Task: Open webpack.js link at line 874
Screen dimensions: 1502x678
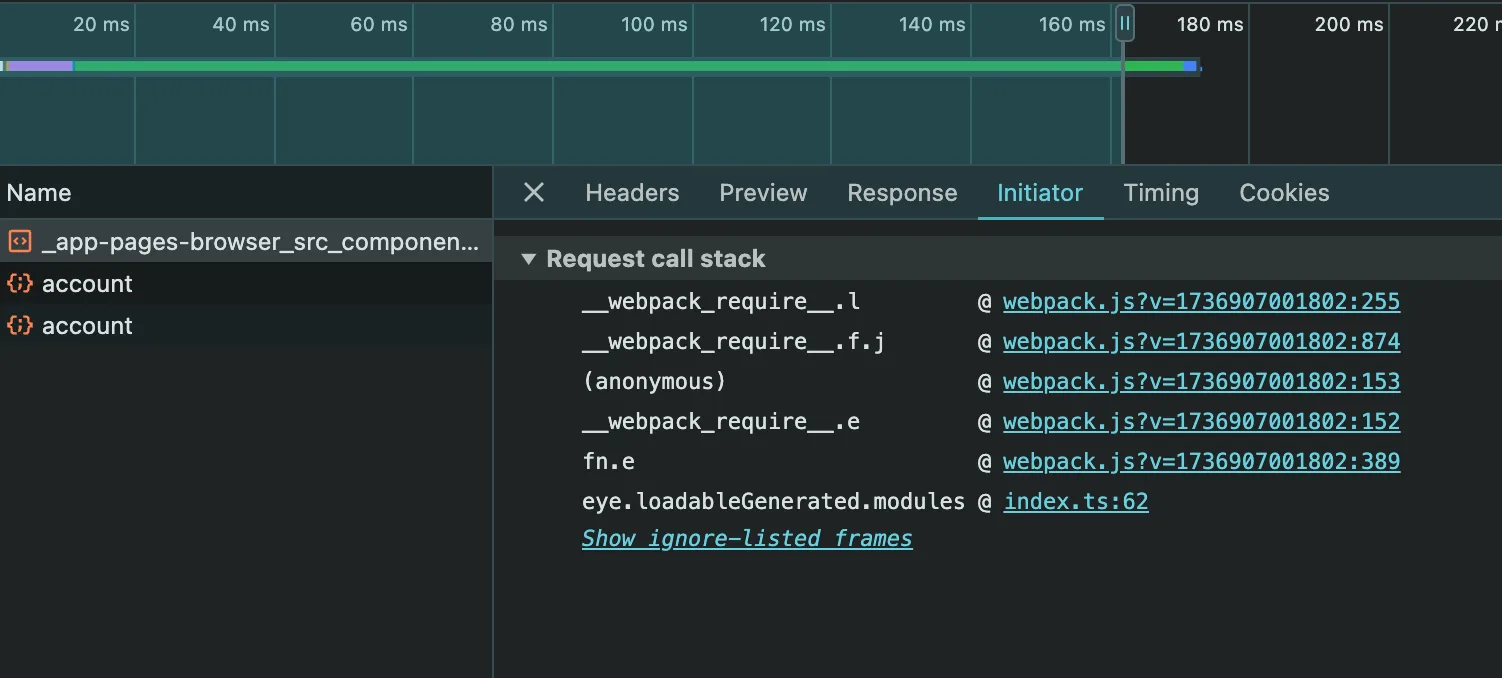Action: tap(1201, 342)
